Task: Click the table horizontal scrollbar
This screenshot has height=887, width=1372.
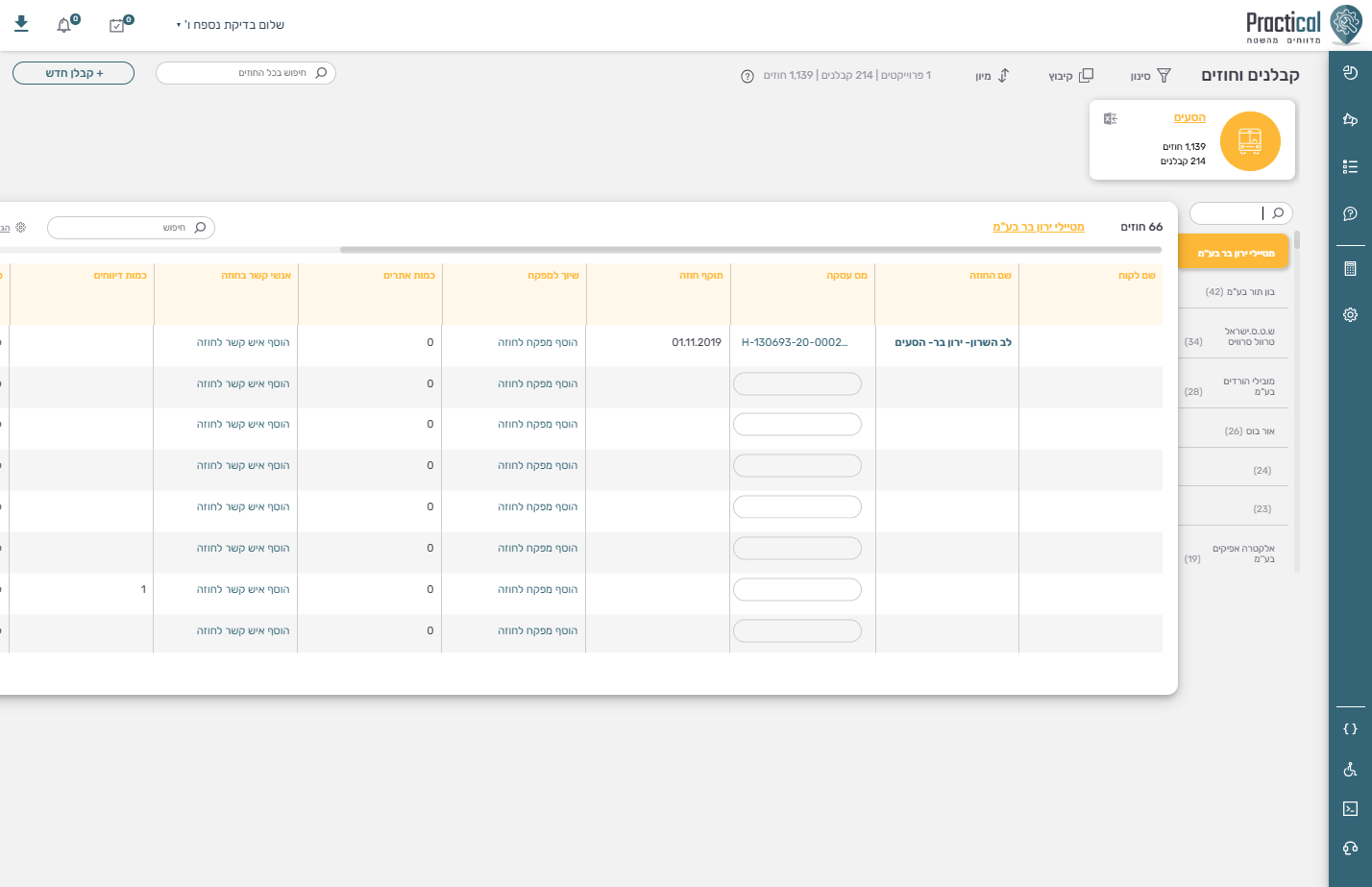Action: (750, 250)
